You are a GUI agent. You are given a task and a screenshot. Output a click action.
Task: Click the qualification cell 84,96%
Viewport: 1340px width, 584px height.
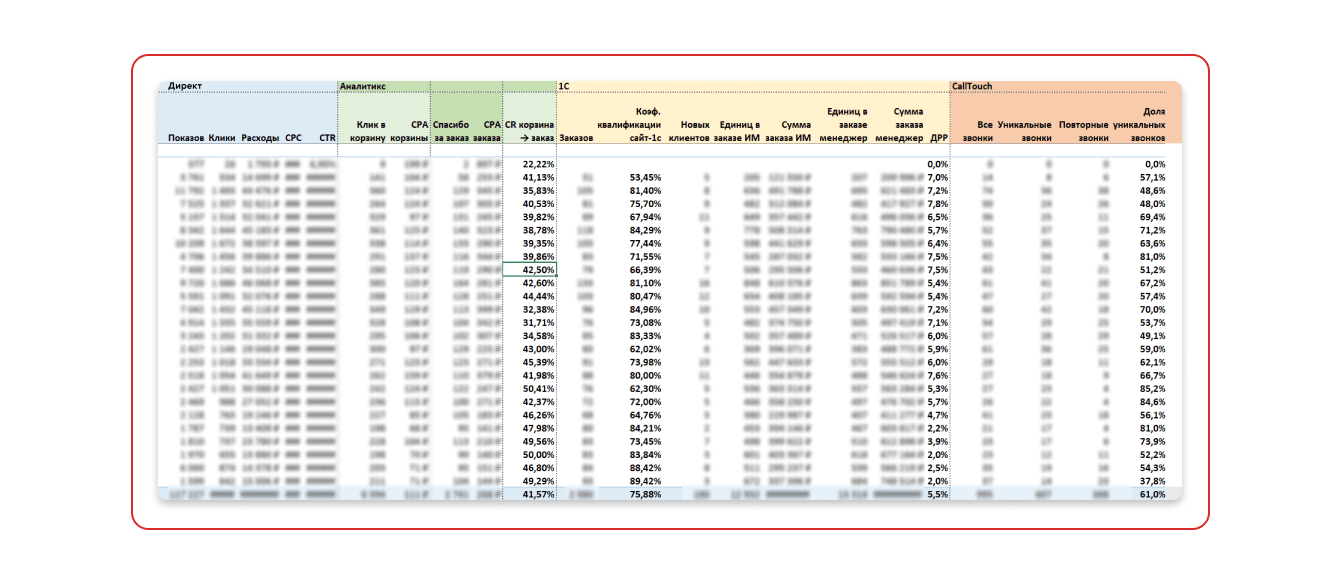645,310
